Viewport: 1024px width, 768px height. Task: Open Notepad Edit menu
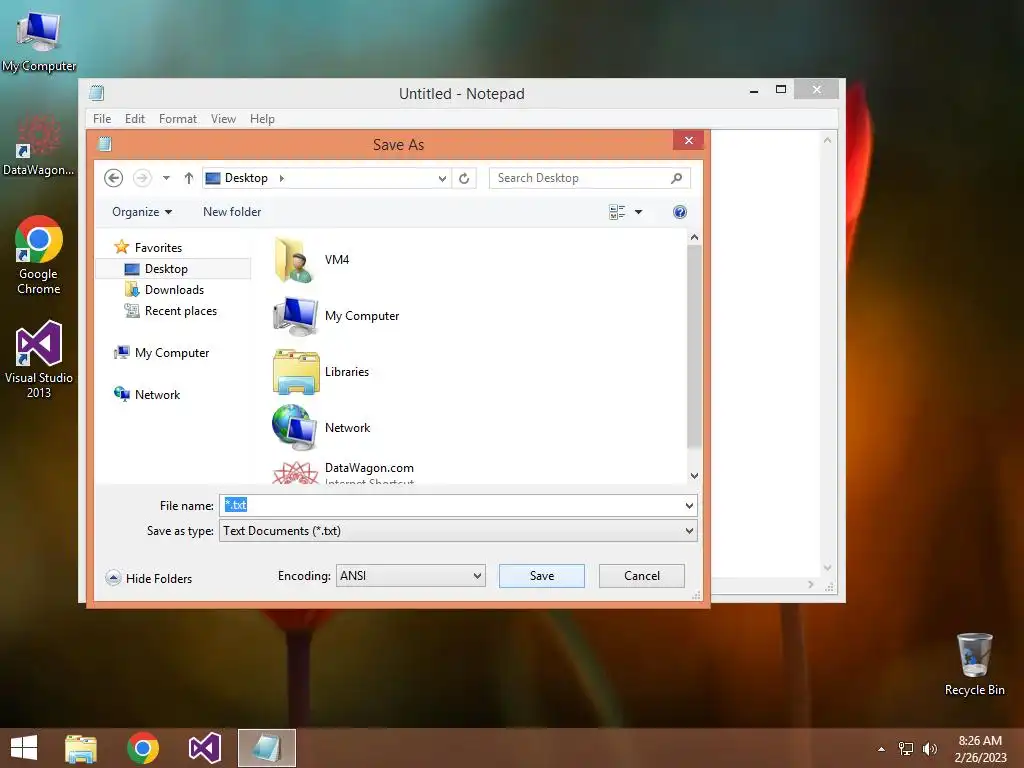tap(135, 119)
